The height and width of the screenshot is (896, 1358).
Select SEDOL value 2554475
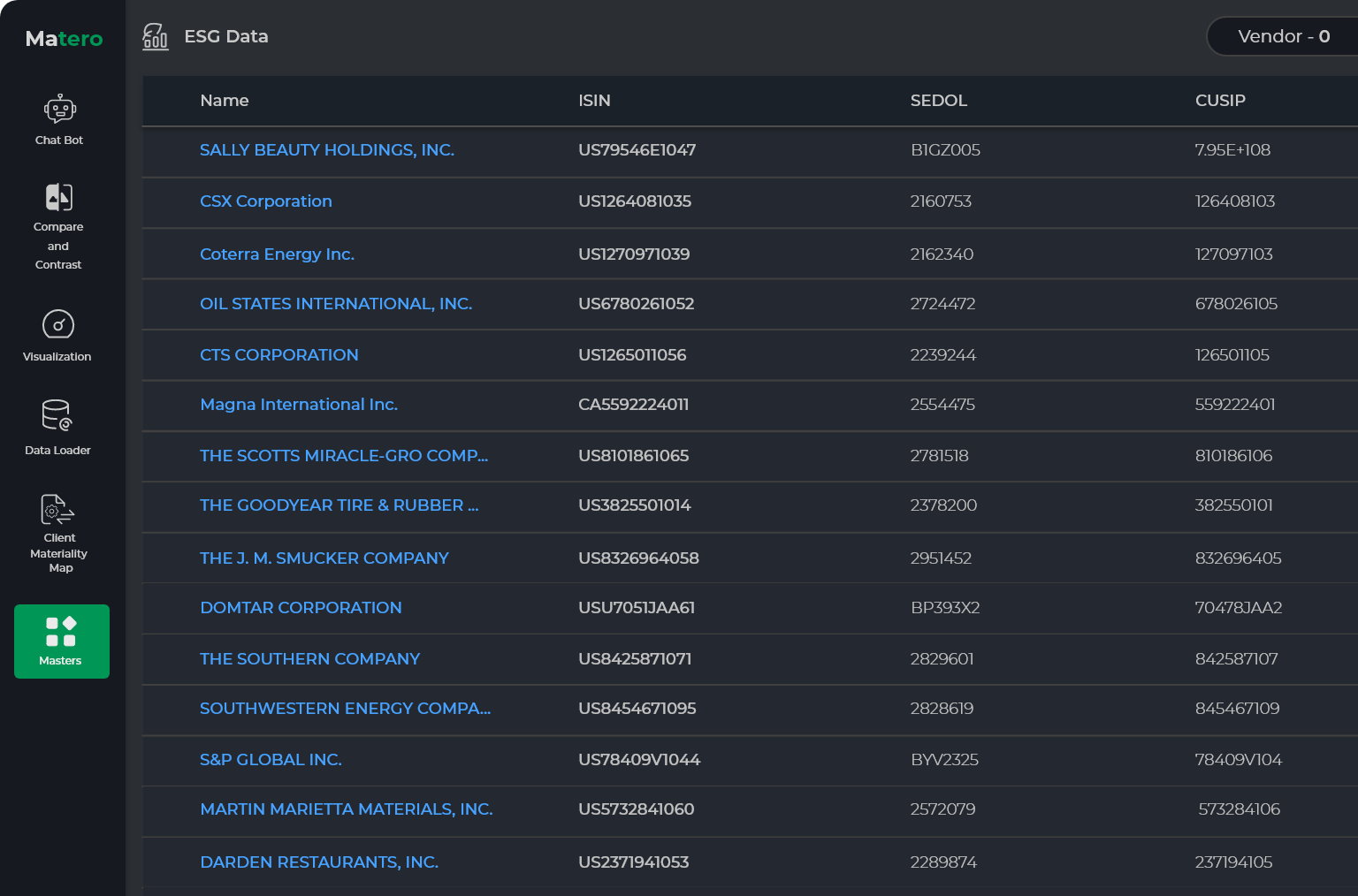click(942, 405)
